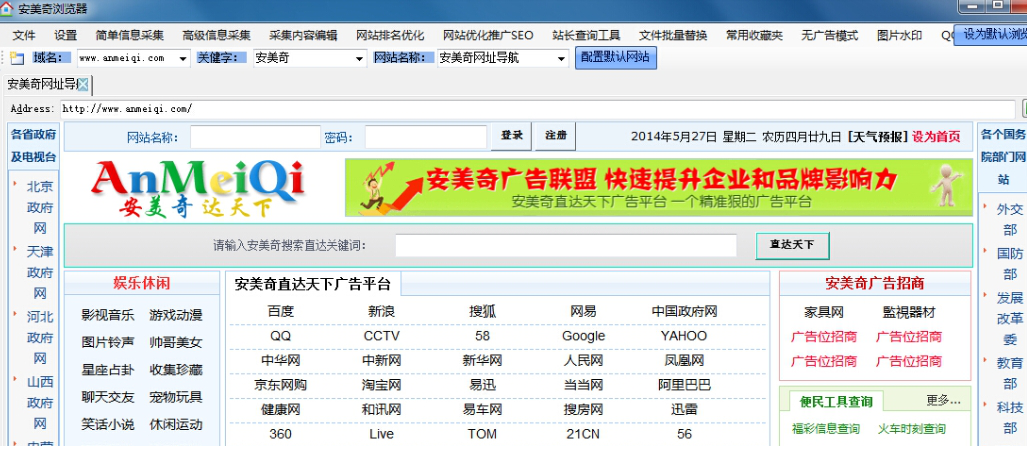Open the 凤凰网 link

click(x=684, y=361)
